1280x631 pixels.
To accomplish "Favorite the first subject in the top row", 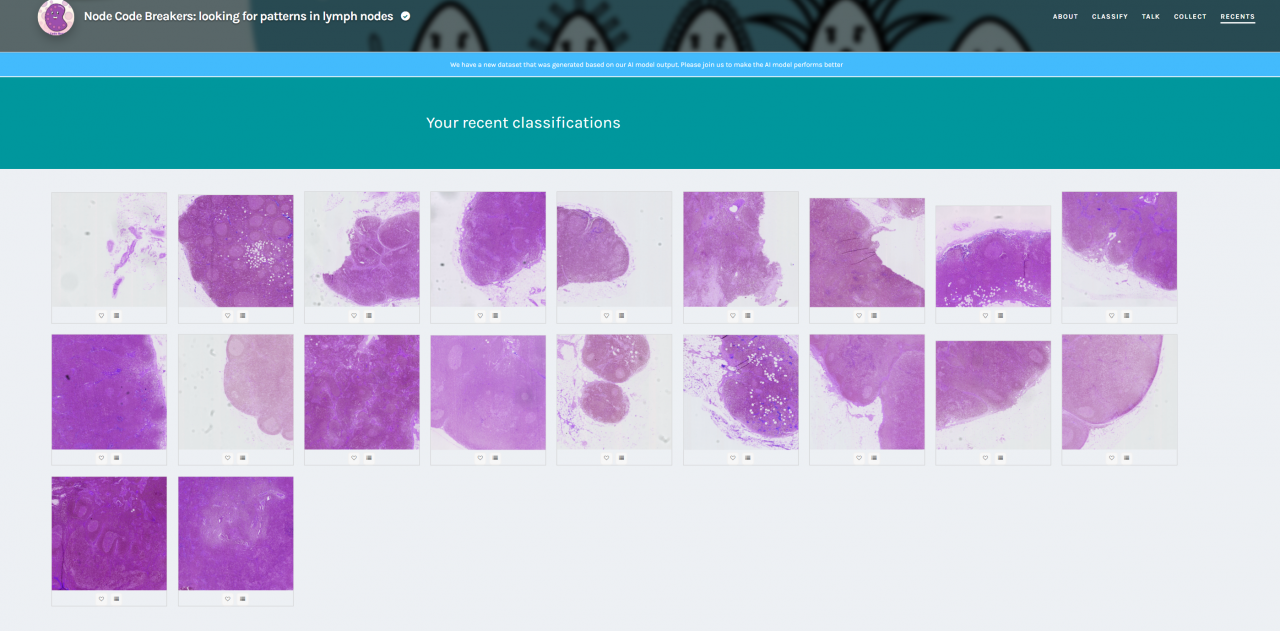I will click(101, 315).
